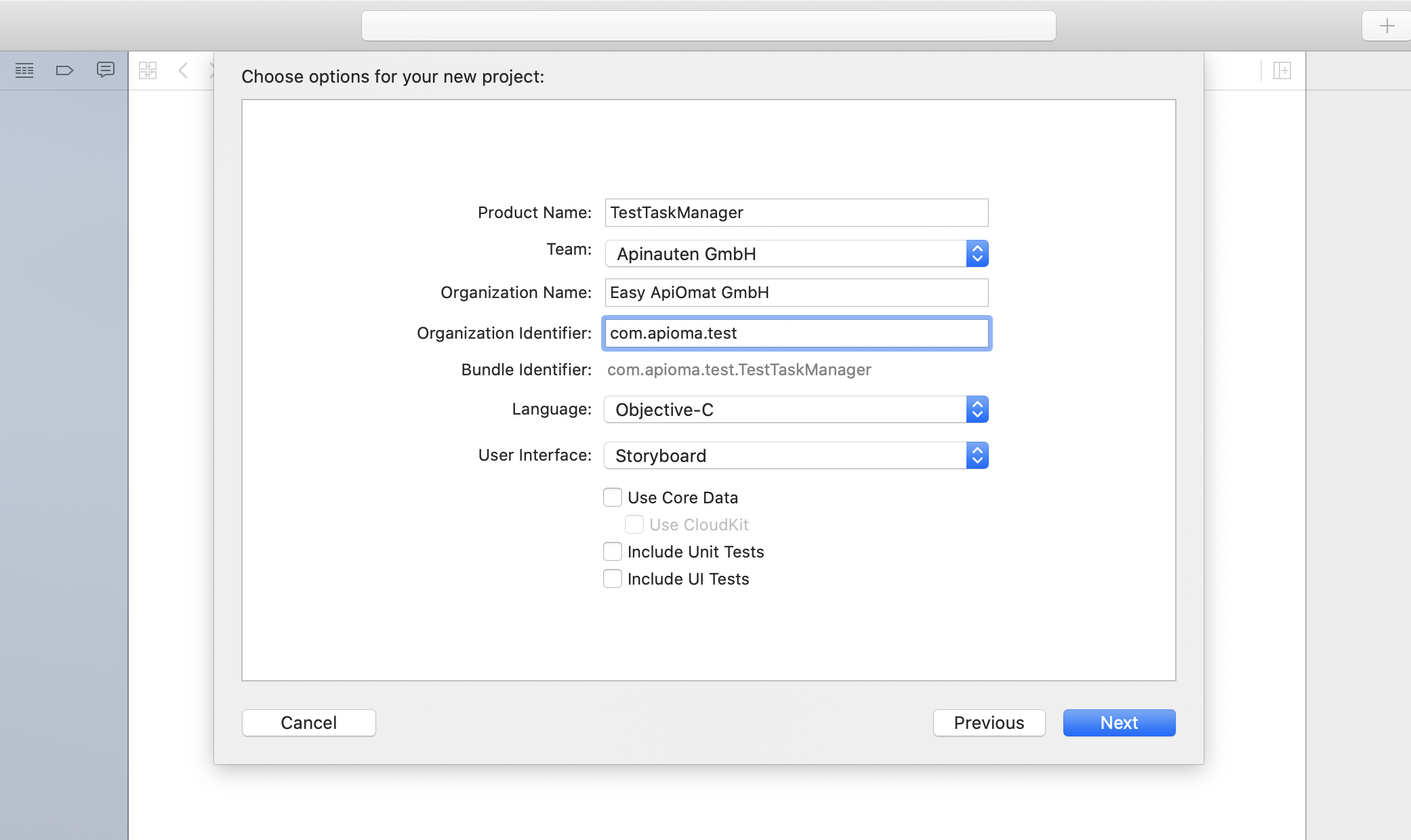Click the Next button
1411x840 pixels.
1119,723
